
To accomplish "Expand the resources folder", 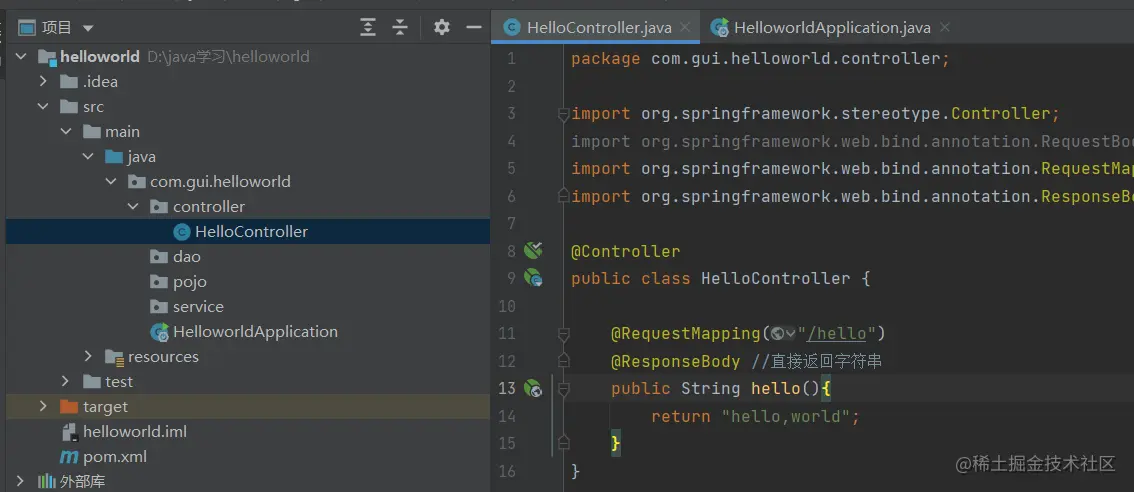I will click(x=88, y=356).
